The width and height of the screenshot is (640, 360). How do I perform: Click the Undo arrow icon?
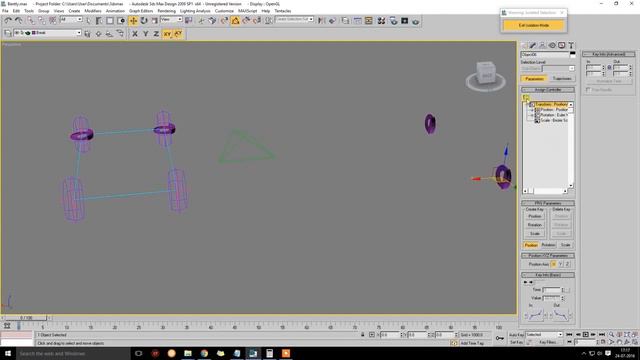coord(8,20)
